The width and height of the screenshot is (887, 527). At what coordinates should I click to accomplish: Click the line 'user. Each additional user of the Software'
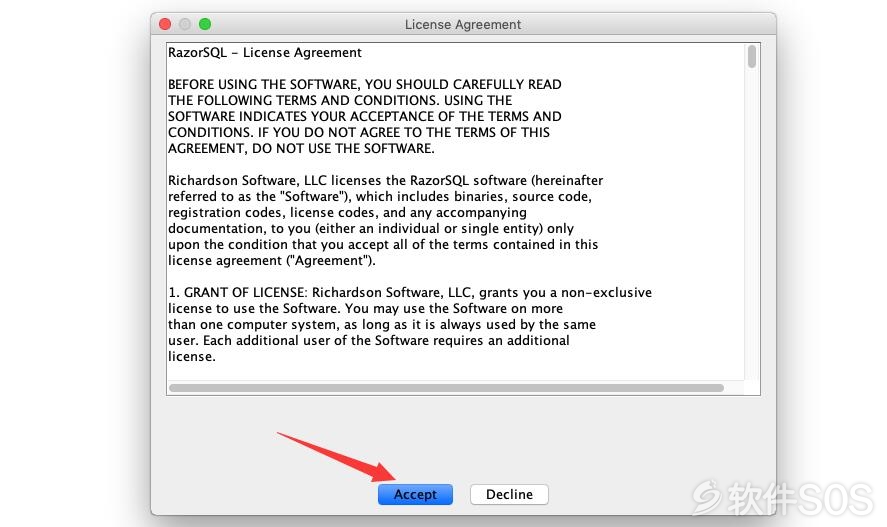point(369,340)
